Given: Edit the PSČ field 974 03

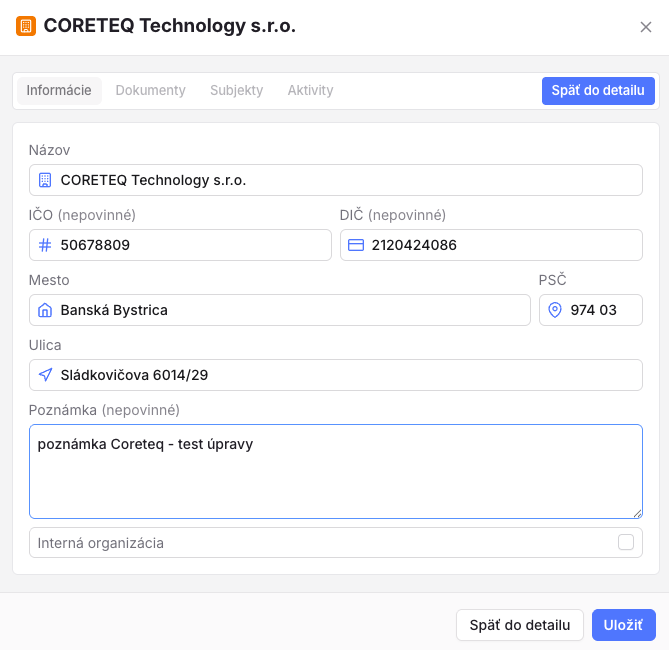Looking at the screenshot, I should (x=590, y=310).
